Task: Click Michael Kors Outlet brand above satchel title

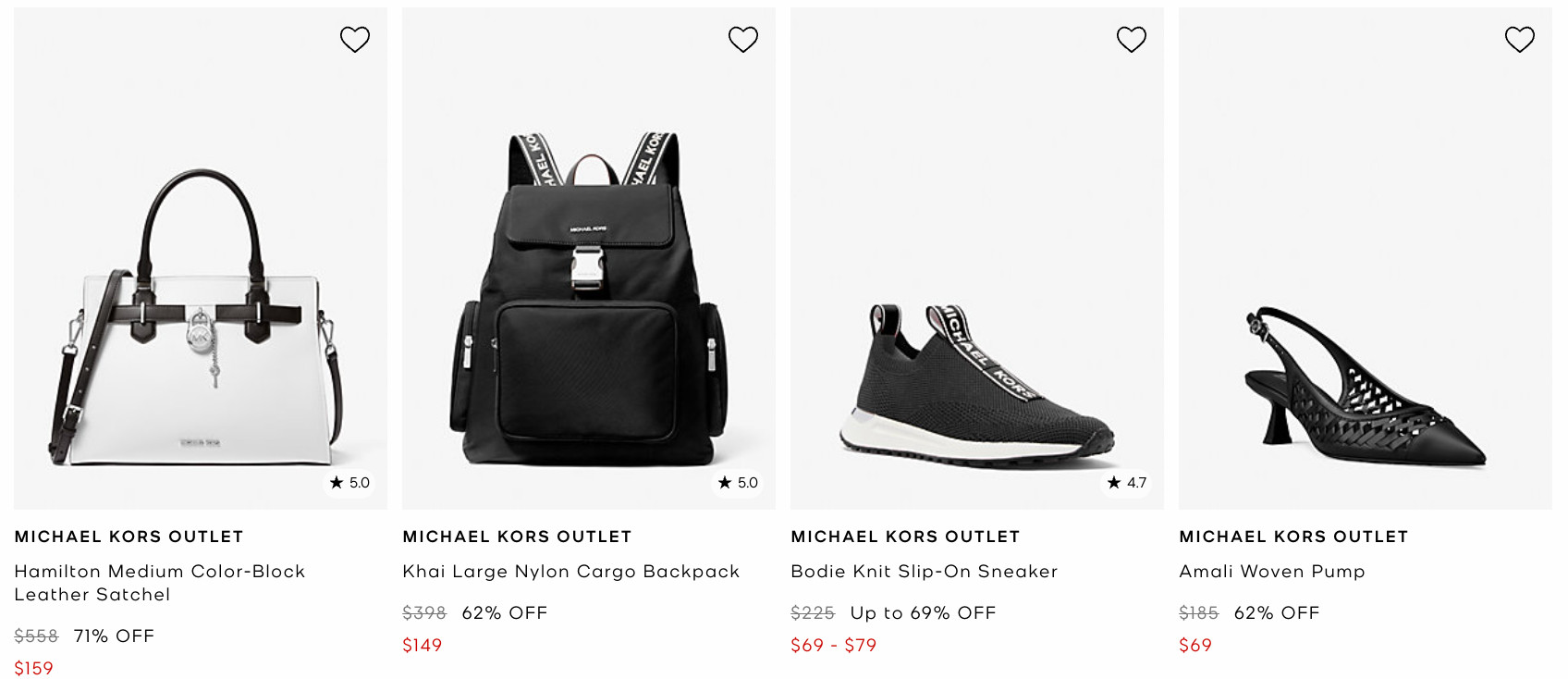Action: tap(129, 537)
